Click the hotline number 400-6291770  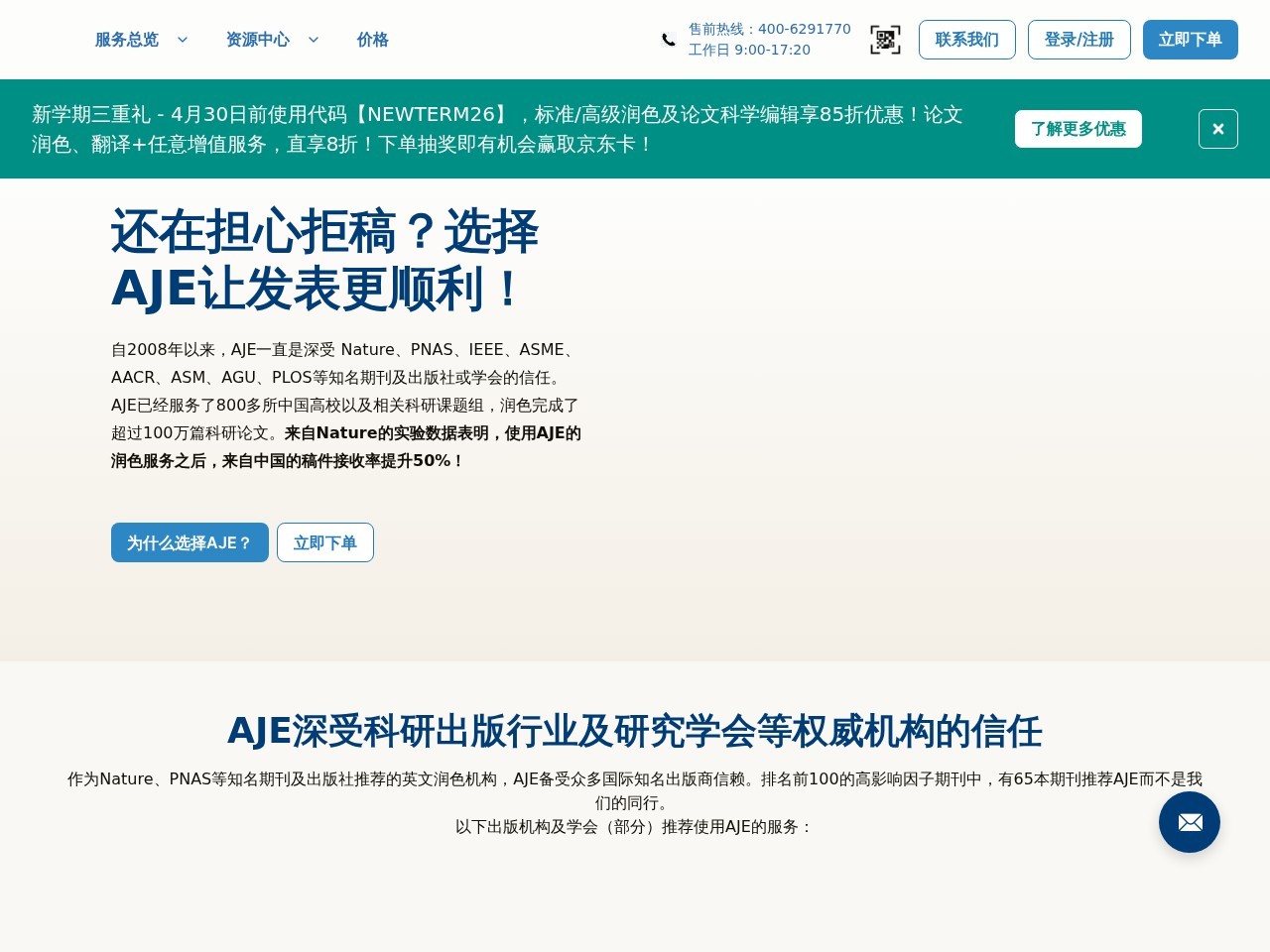point(805,29)
